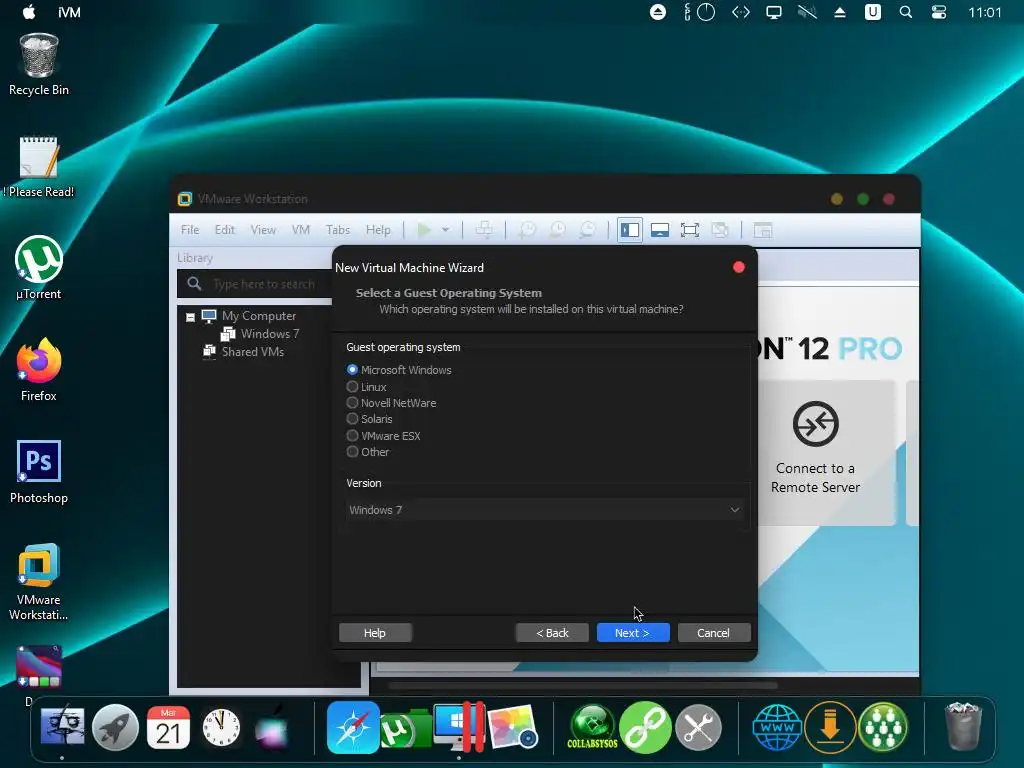The height and width of the screenshot is (768, 1024).
Task: Close the wizard with the red dot
Action: point(739,267)
